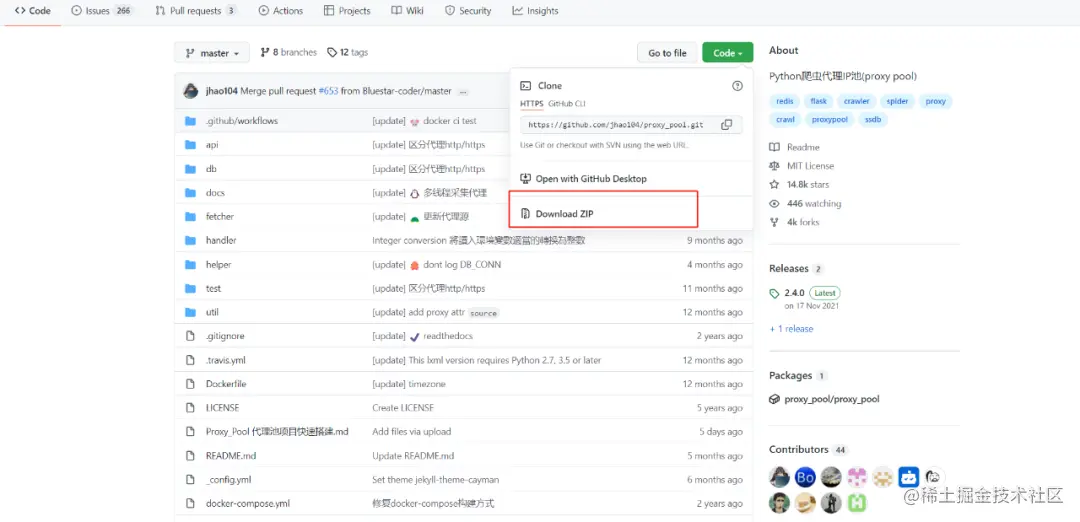Open .travis.yml file
Screen dimensions: 1080x522
(226, 360)
